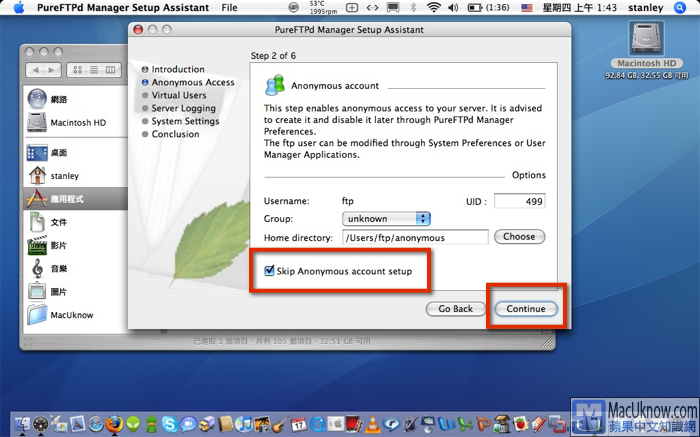Click the Go Back button
700x437 pixels.
pos(455,309)
